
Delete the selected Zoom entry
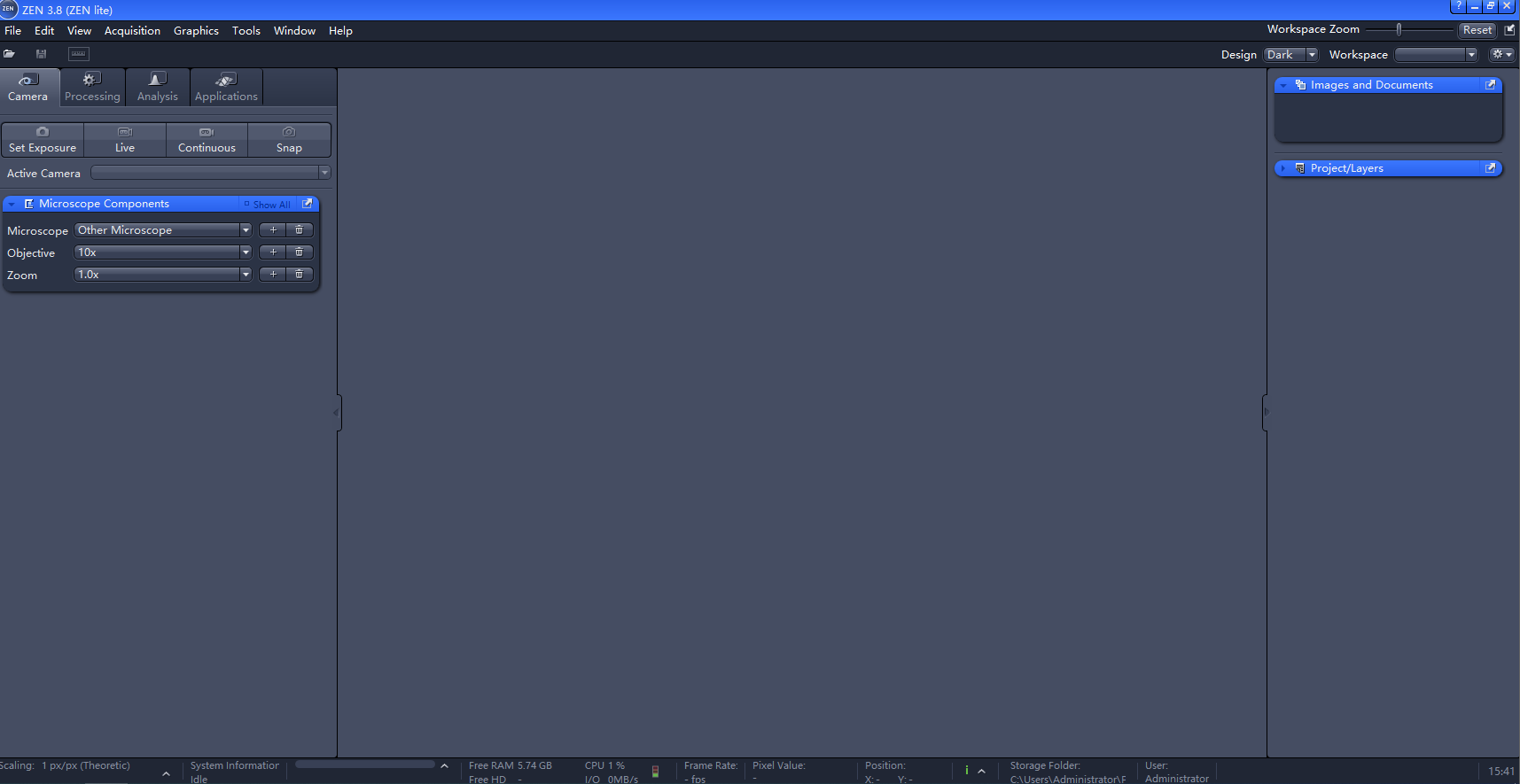(x=300, y=275)
